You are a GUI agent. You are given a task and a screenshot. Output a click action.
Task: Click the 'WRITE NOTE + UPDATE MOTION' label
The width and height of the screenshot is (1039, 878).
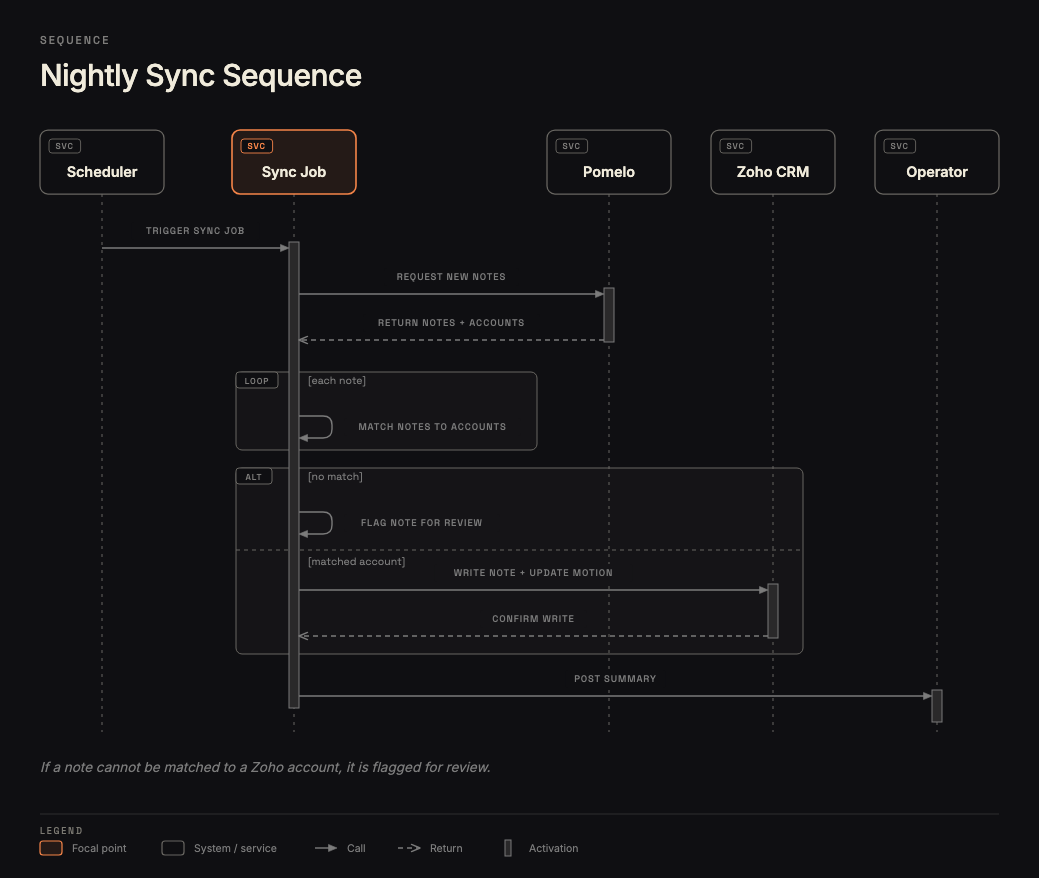(533, 573)
